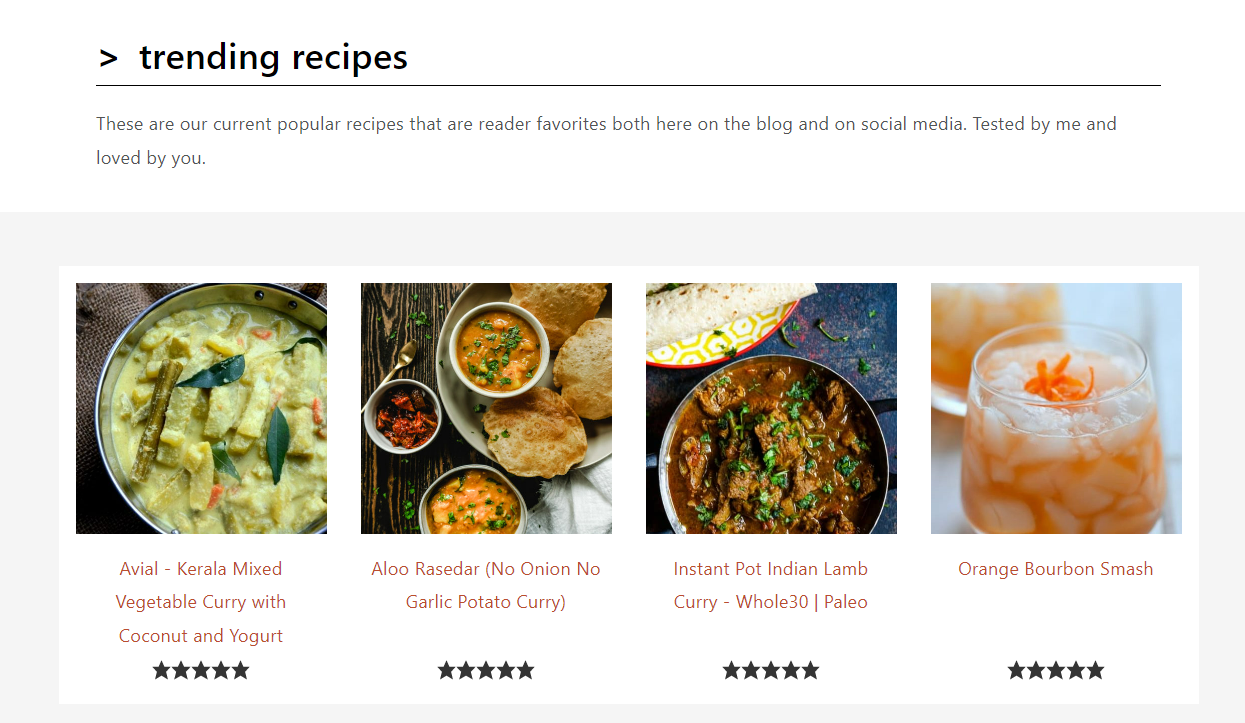Click the Avial vegetable curry photo
The image size is (1245, 723).
click(201, 408)
